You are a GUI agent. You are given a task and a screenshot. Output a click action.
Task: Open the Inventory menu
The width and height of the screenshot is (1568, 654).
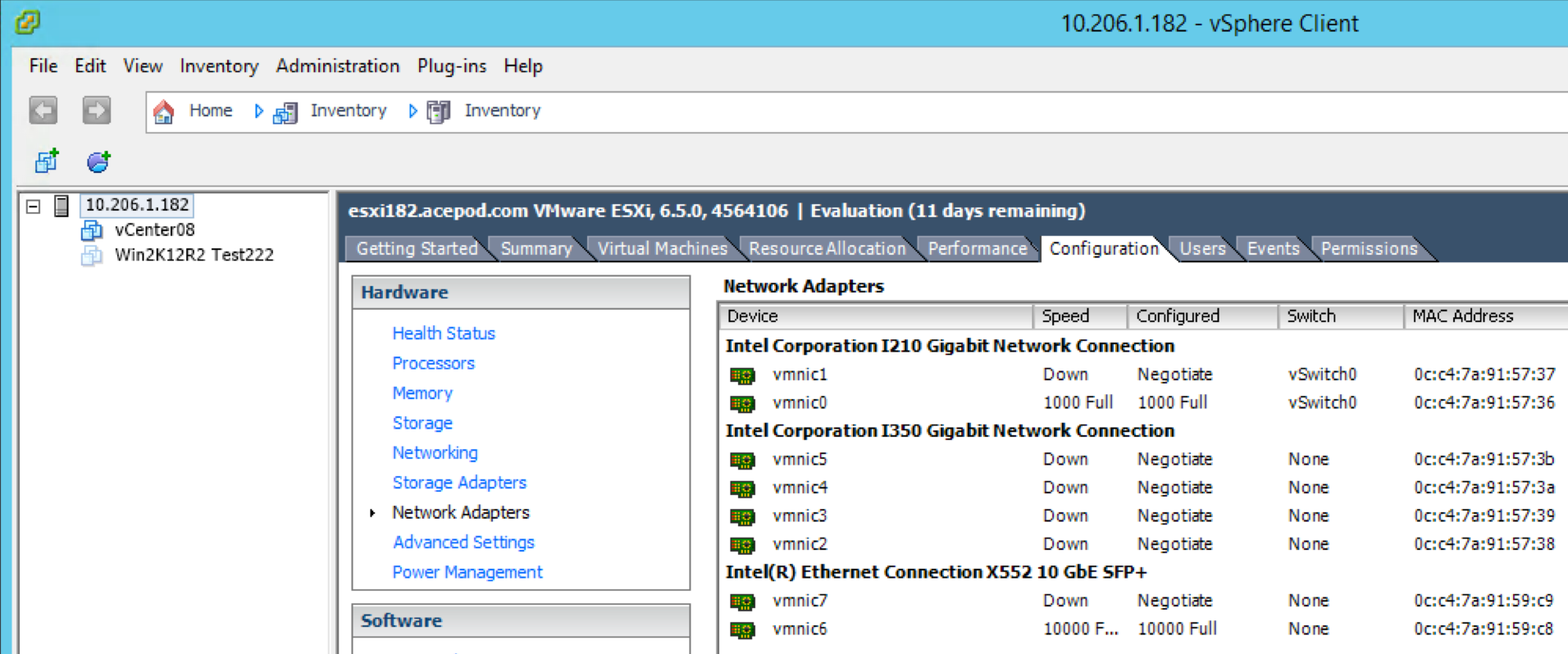pos(219,66)
